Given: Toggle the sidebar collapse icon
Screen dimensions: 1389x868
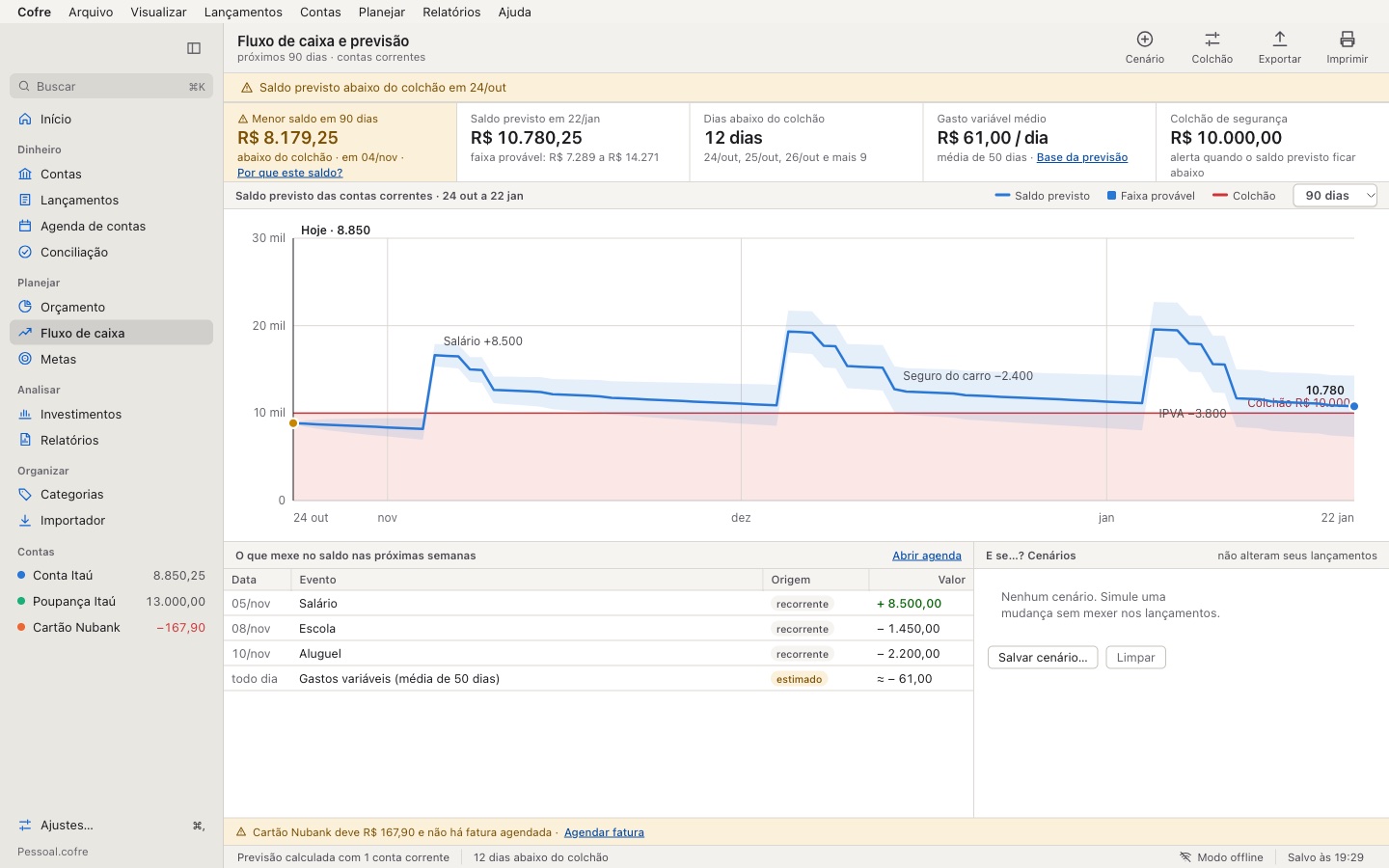Looking at the screenshot, I should click(194, 48).
